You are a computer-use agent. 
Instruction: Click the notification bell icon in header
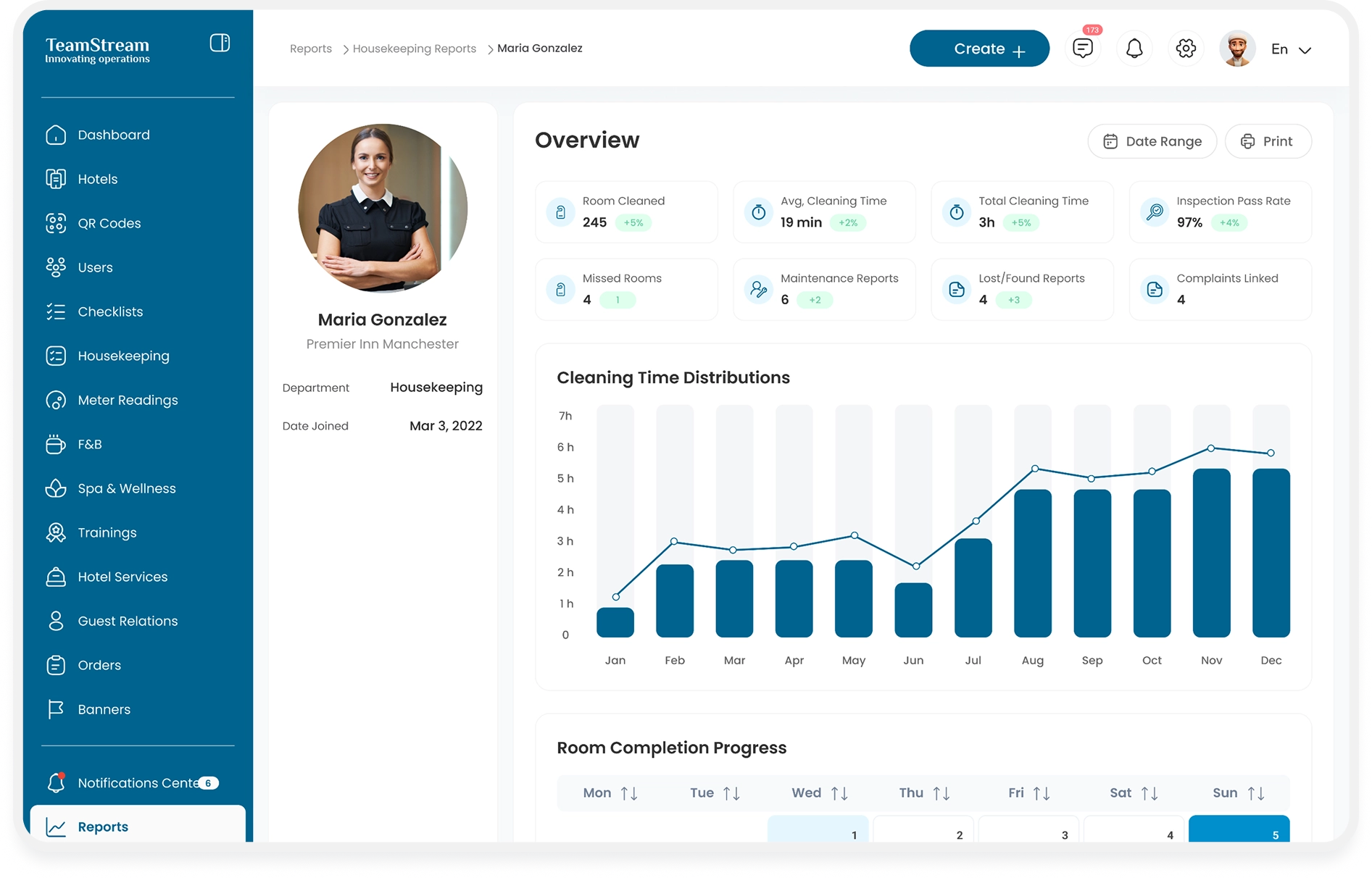point(1134,49)
